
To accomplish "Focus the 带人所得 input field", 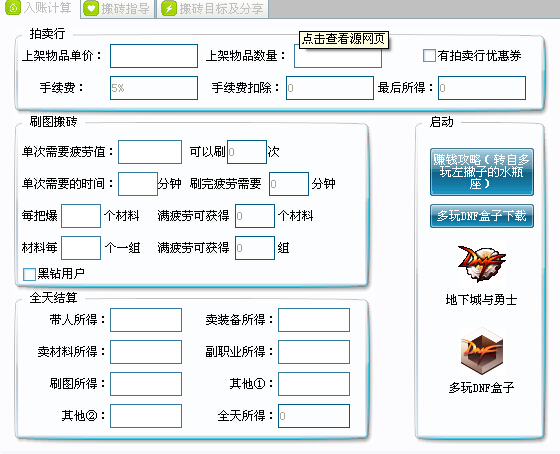I will (x=146, y=320).
